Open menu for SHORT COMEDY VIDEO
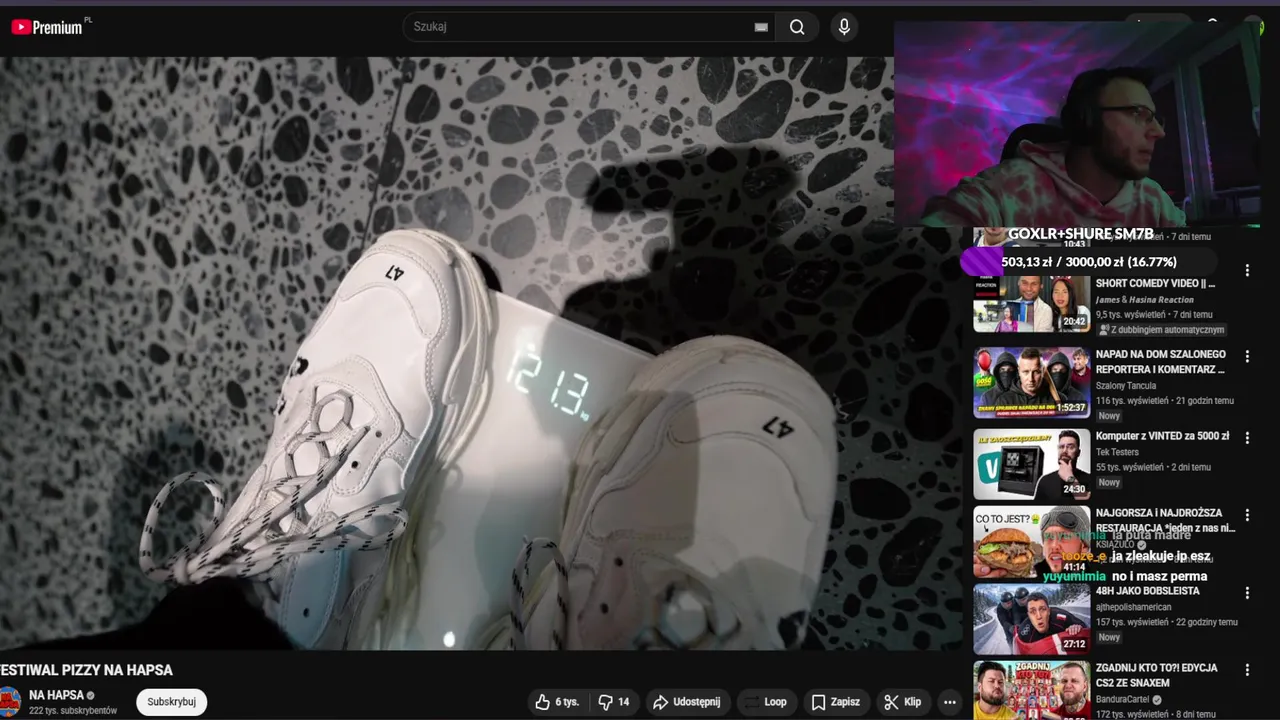 pos(1247,271)
